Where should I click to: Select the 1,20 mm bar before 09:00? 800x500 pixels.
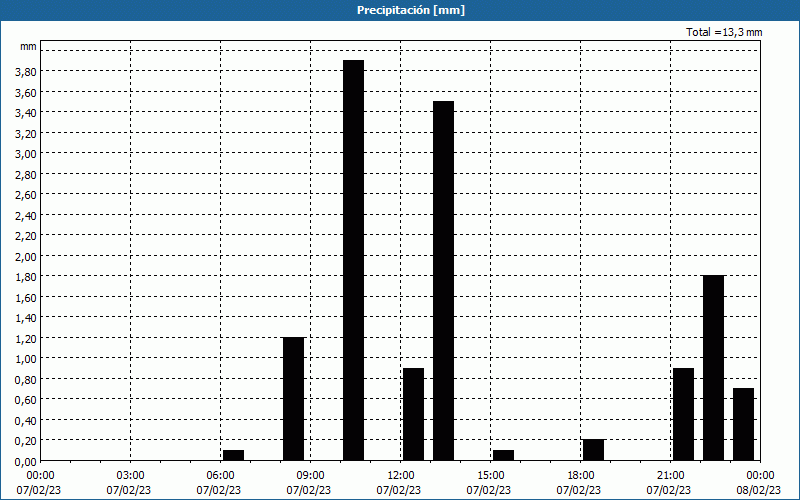point(293,399)
